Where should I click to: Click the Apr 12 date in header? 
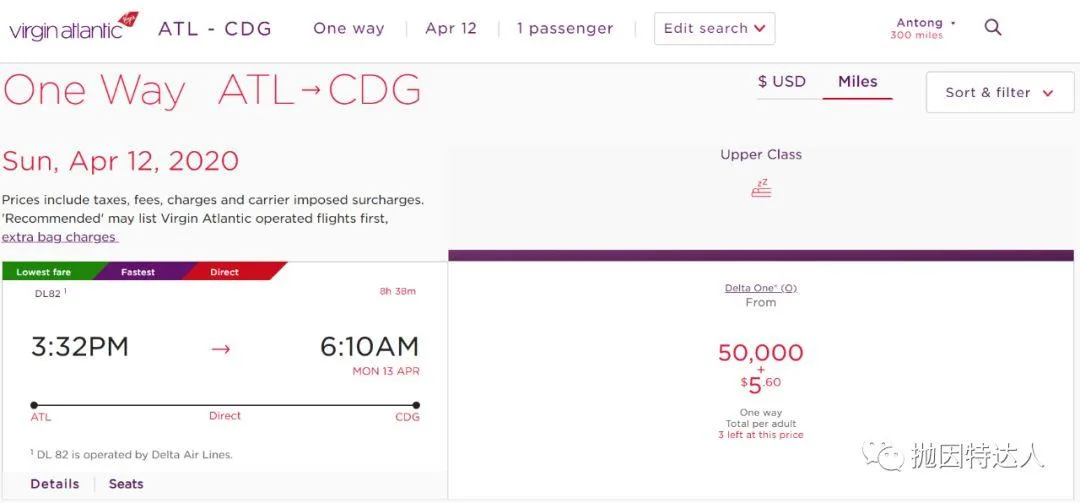coord(451,28)
